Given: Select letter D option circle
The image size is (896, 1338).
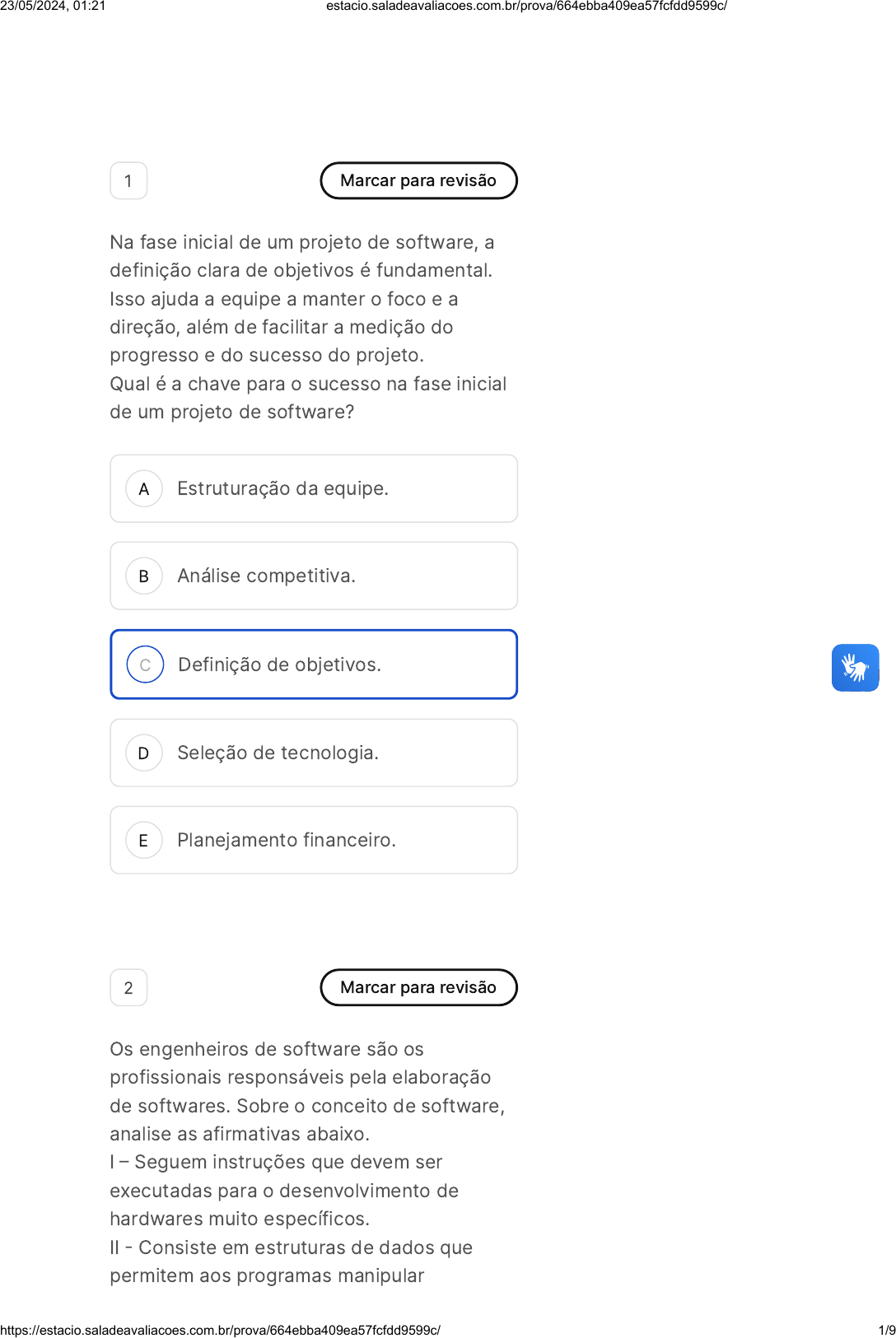Looking at the screenshot, I should [144, 753].
